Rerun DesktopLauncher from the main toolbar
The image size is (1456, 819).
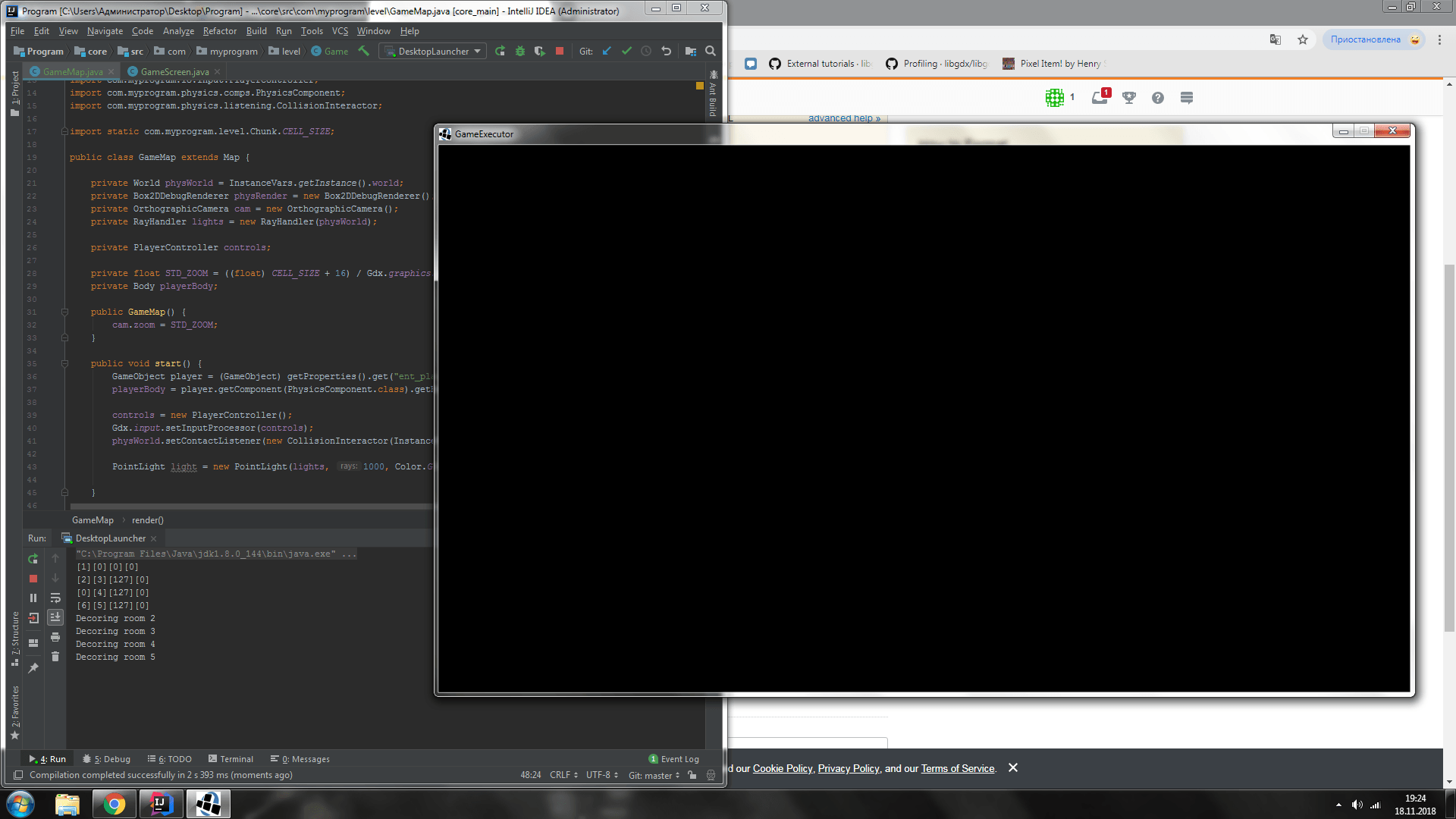[500, 51]
